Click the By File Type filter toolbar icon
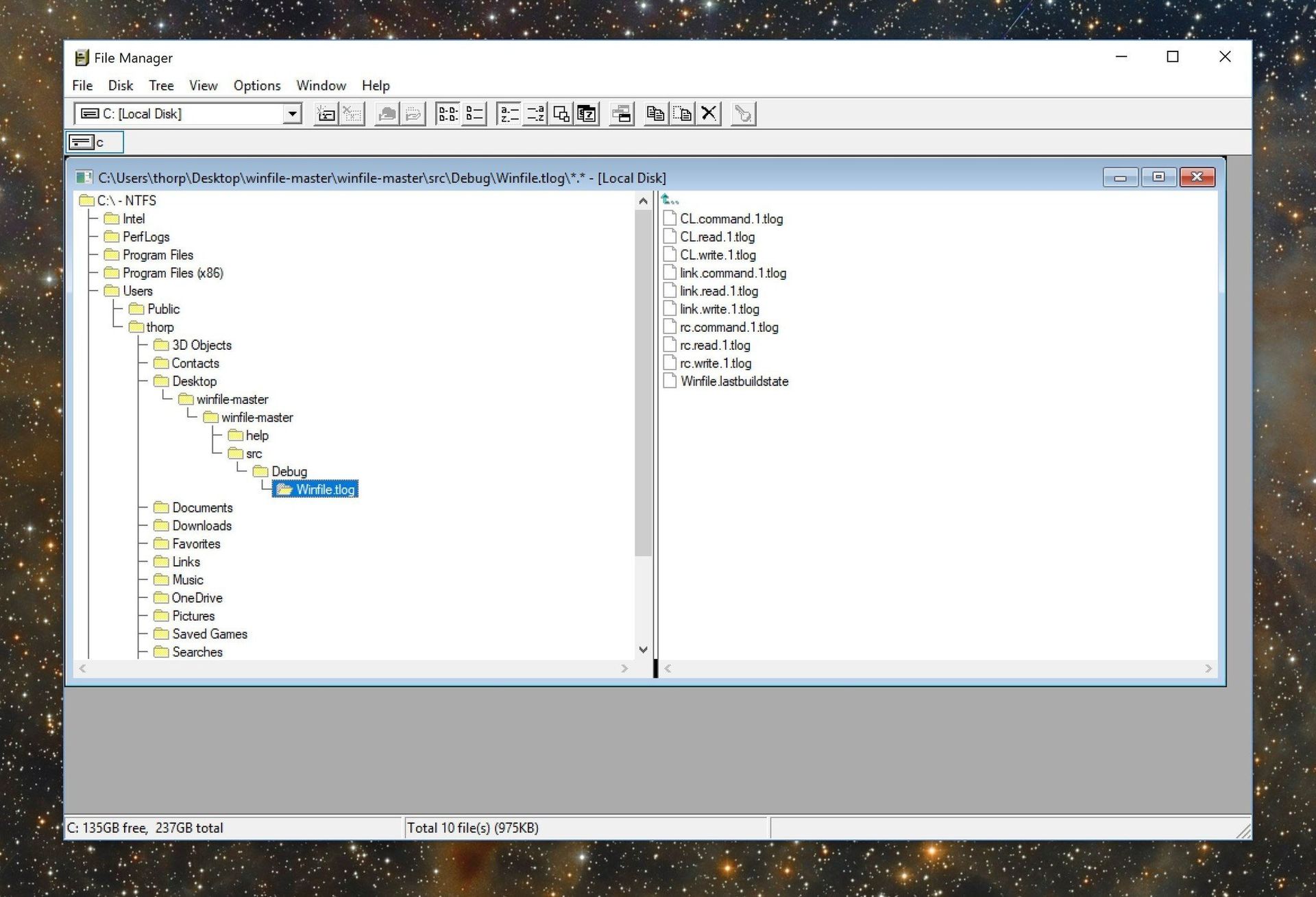 pyautogui.click(x=587, y=113)
